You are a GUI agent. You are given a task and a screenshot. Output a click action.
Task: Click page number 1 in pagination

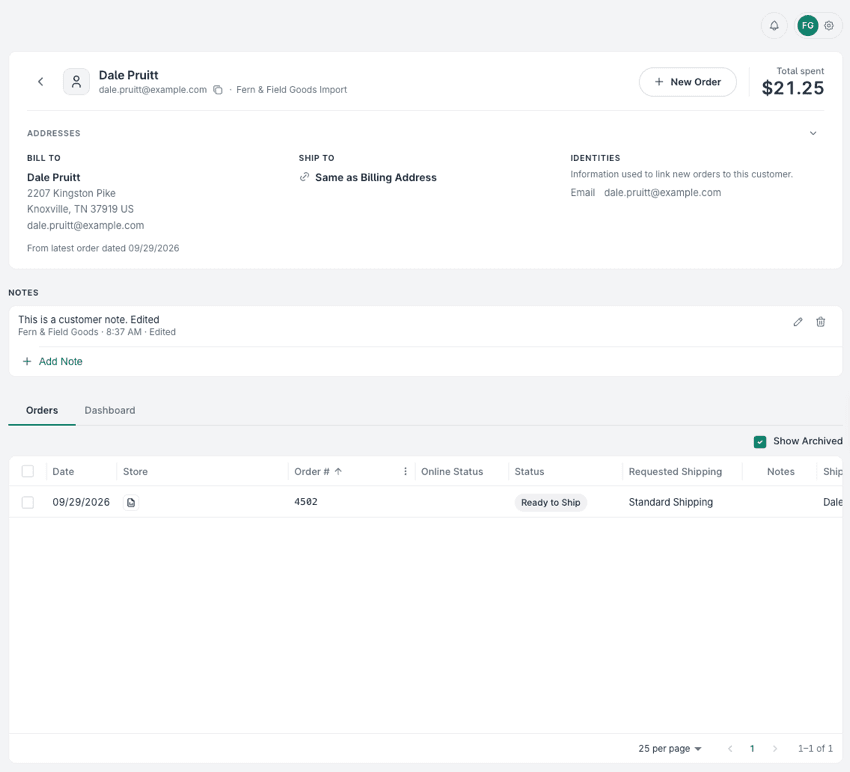tap(752, 749)
